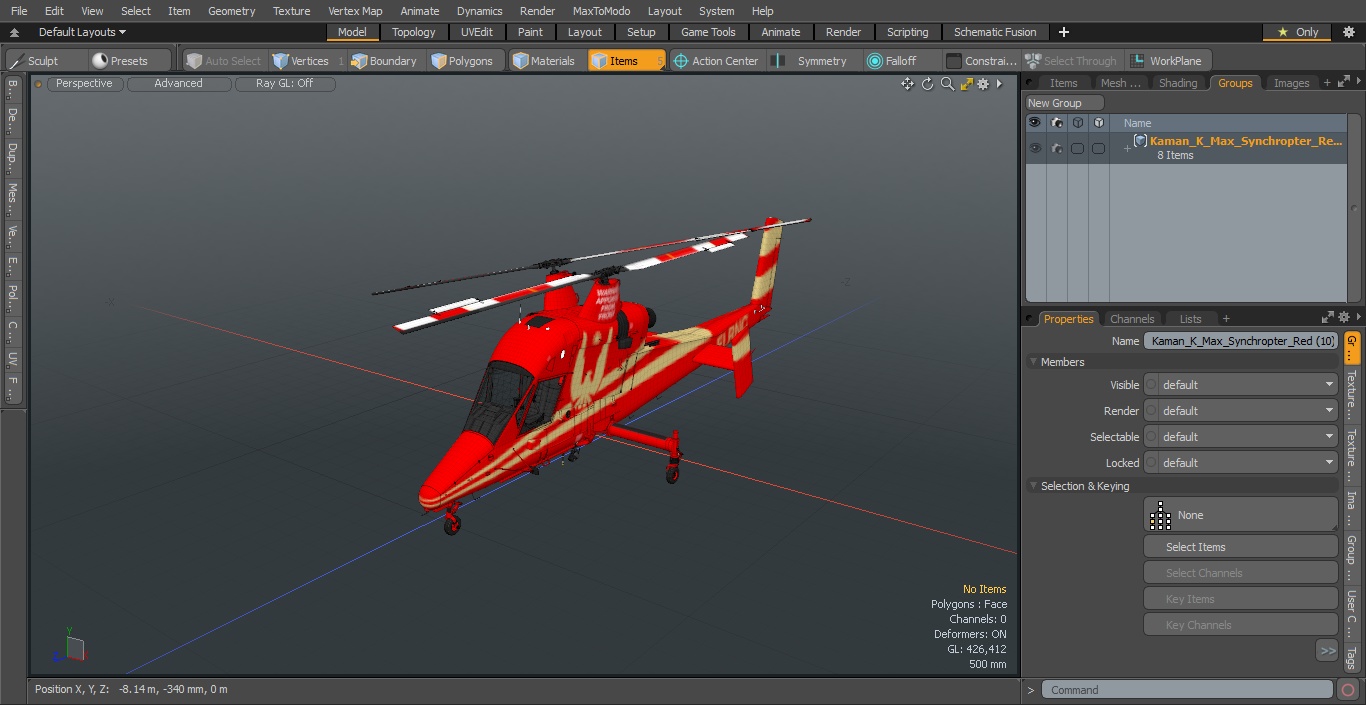Click the star Only button

point(1297,32)
